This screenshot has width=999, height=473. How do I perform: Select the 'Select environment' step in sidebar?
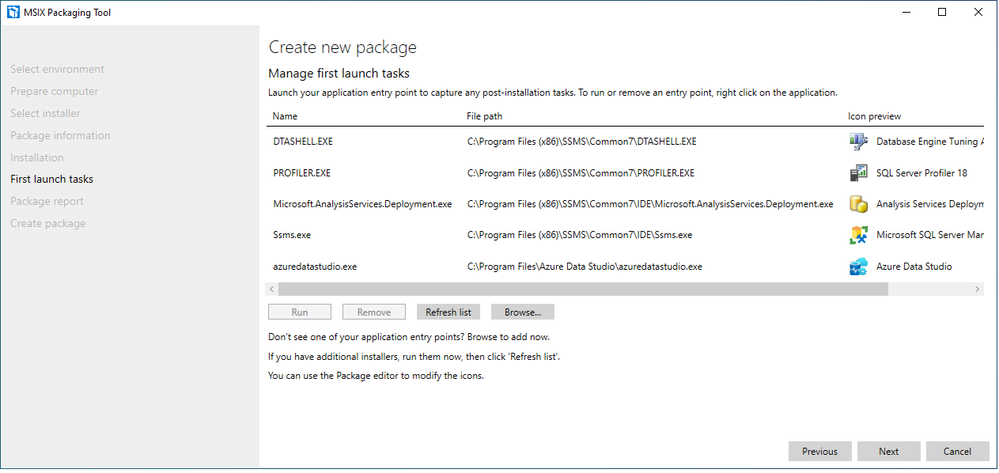coord(57,69)
